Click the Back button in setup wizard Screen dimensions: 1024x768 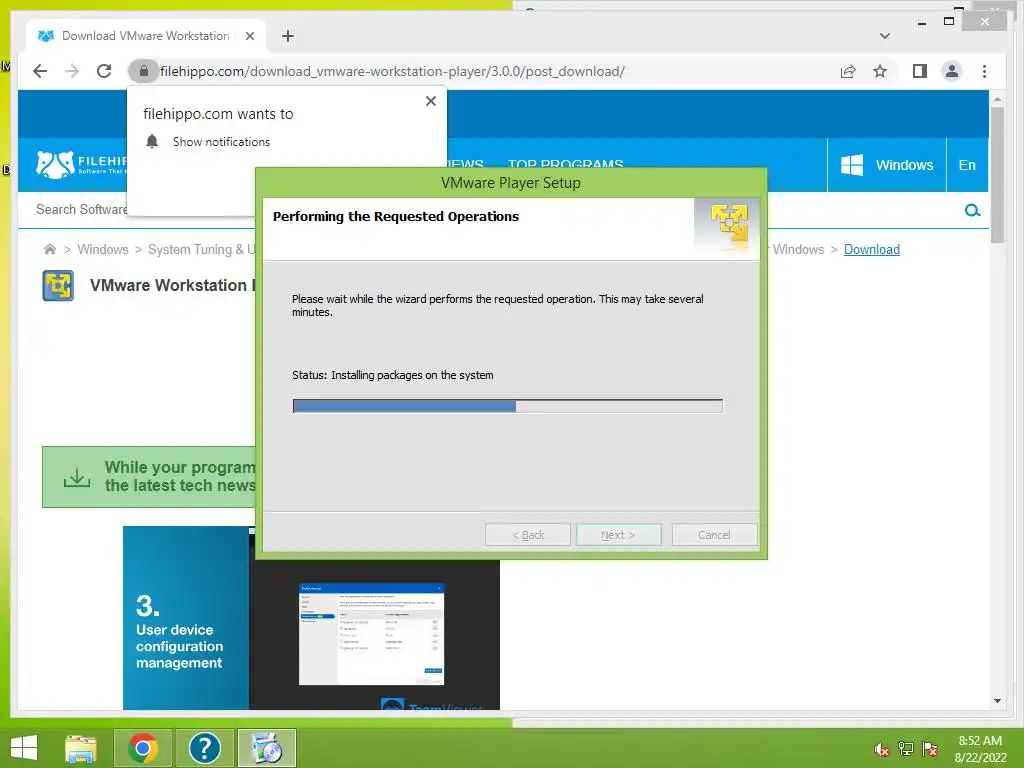tap(528, 535)
